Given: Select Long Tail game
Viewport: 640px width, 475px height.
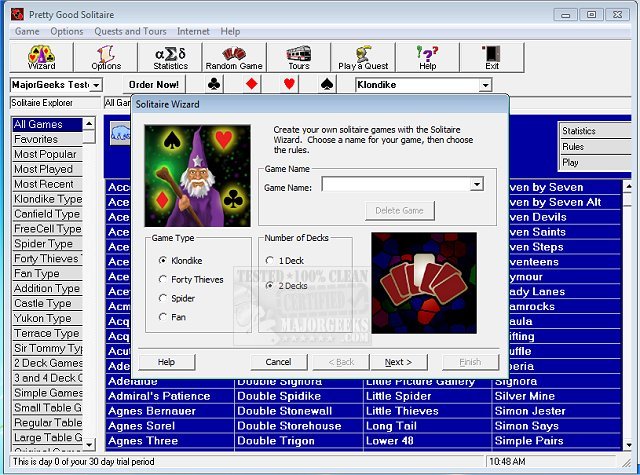Looking at the screenshot, I should (x=427, y=426).
